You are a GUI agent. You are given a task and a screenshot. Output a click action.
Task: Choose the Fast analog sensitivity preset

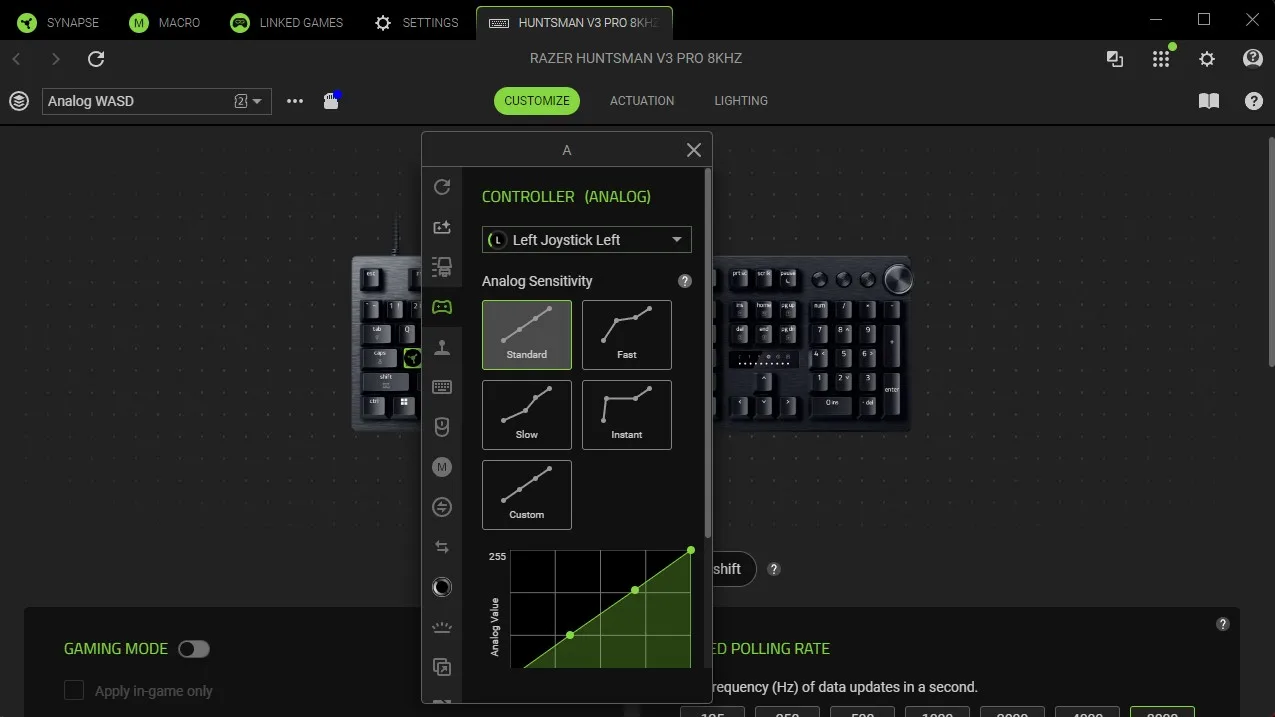pyautogui.click(x=627, y=335)
